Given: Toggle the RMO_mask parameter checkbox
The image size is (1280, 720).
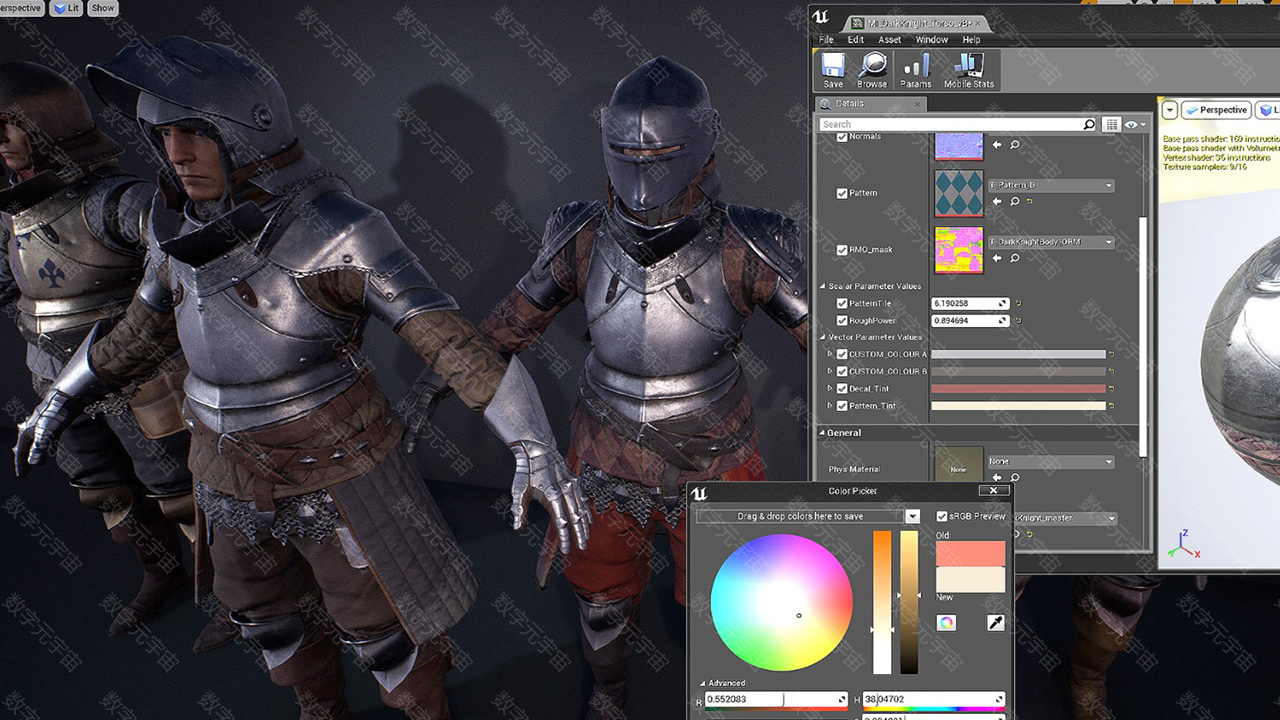Looking at the screenshot, I should 842,250.
